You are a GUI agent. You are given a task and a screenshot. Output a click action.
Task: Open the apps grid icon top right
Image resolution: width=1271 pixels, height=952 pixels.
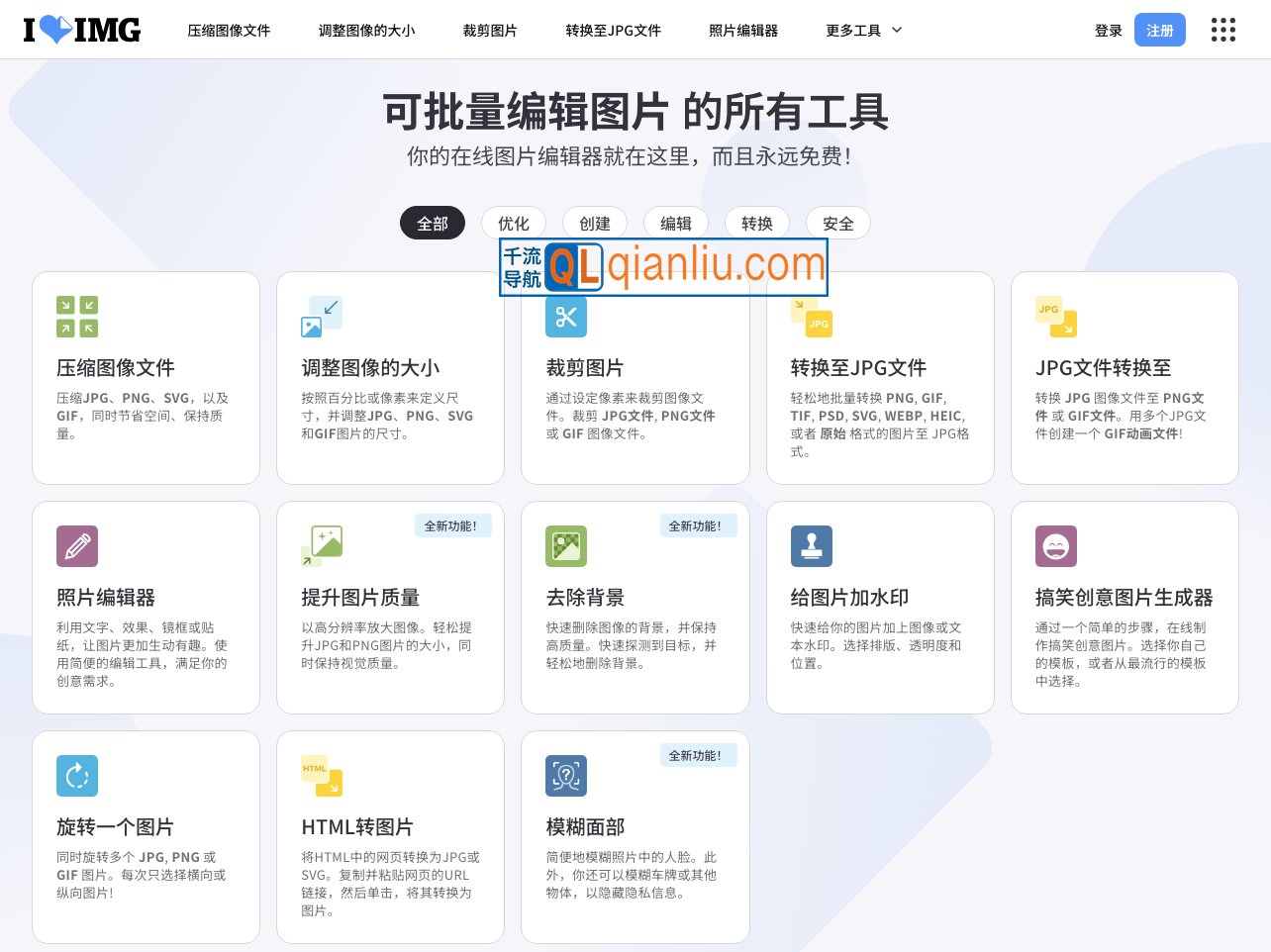(x=1222, y=30)
